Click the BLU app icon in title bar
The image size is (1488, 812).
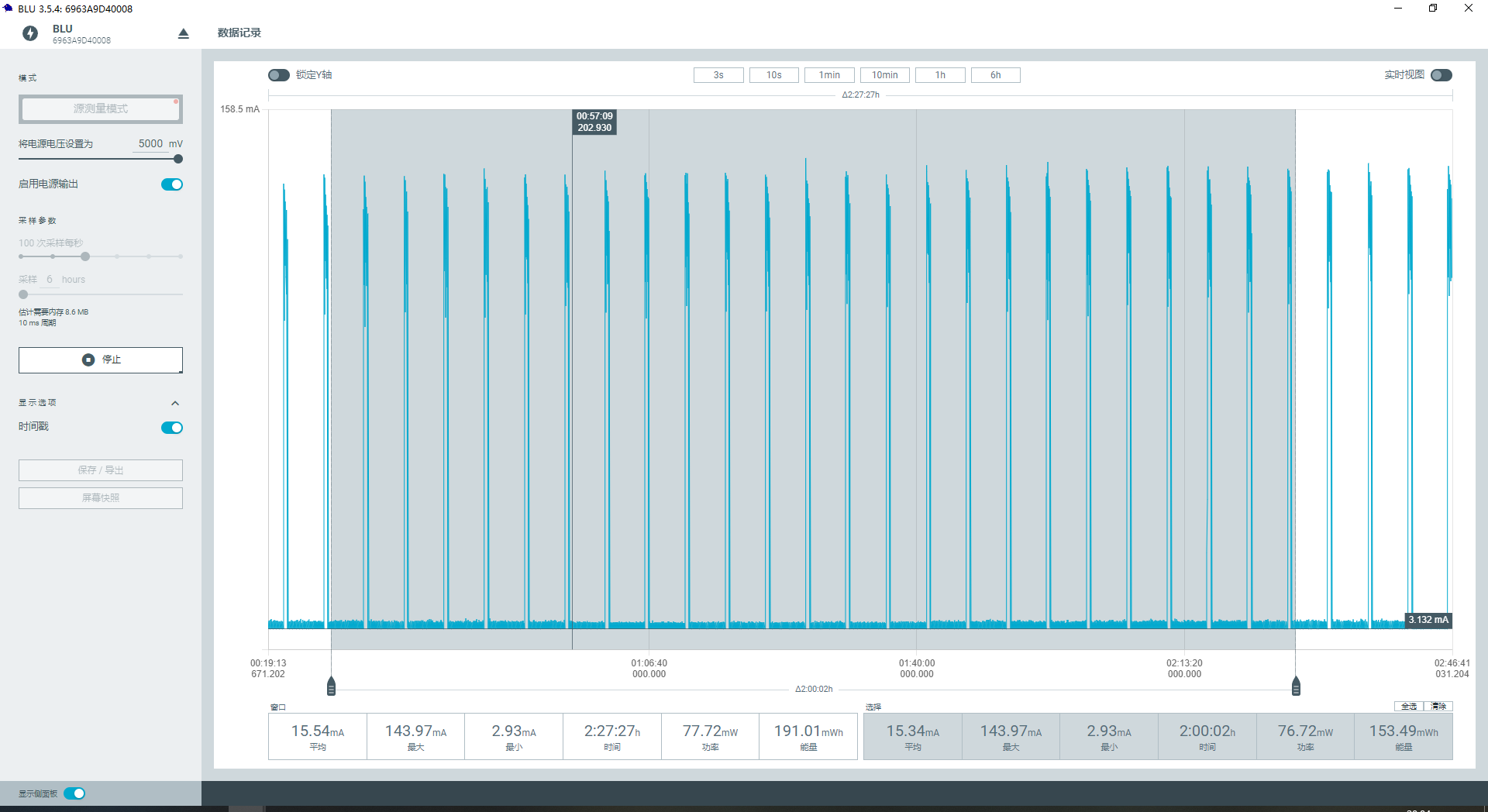coord(9,9)
